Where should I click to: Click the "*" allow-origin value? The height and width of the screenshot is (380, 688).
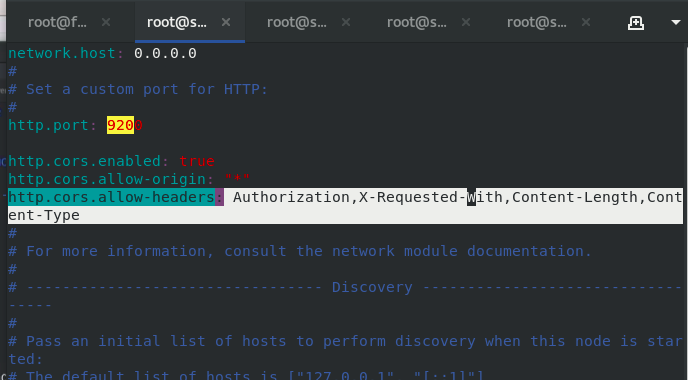[237, 179]
